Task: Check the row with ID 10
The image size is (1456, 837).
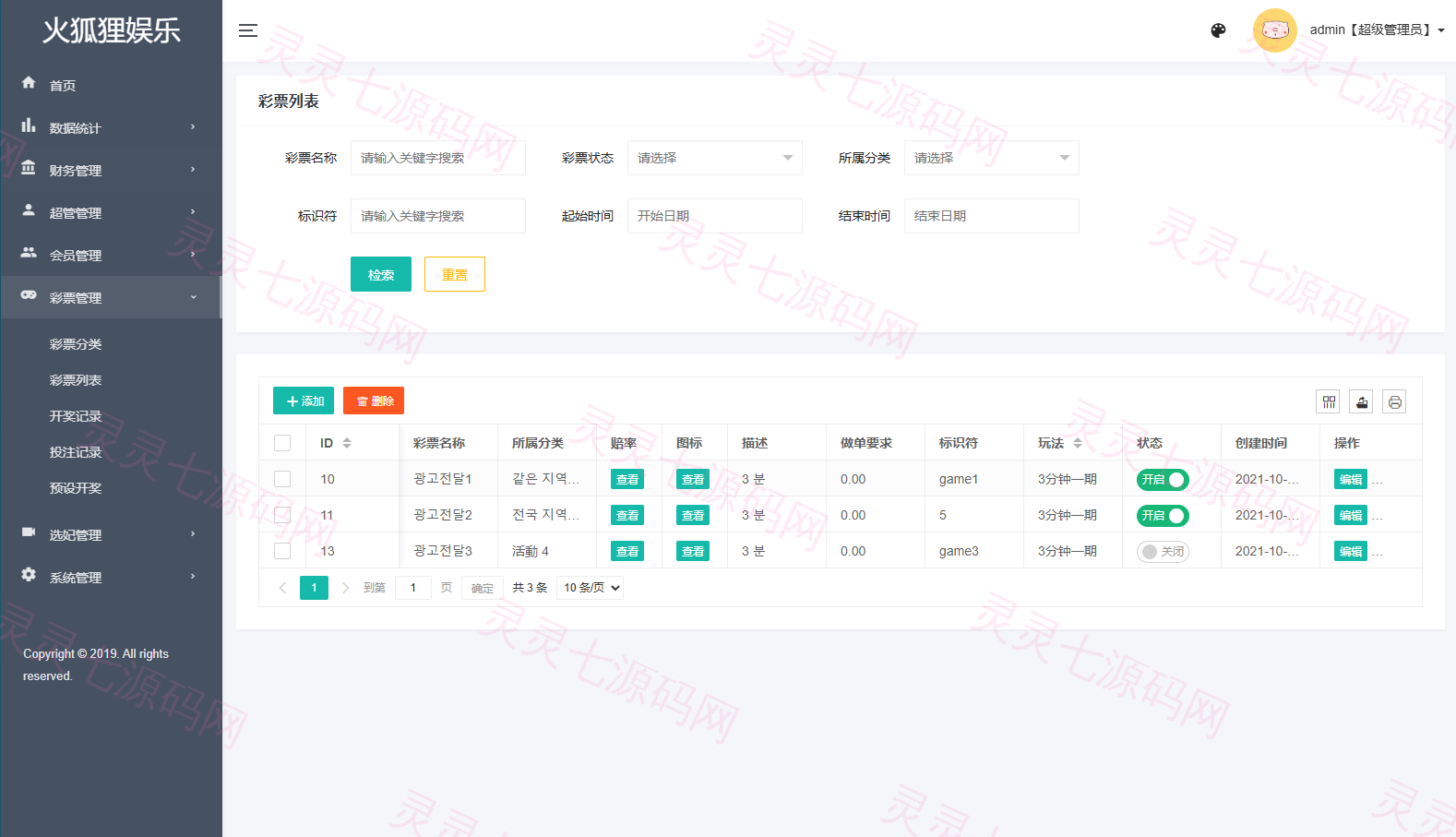Action: [x=282, y=479]
